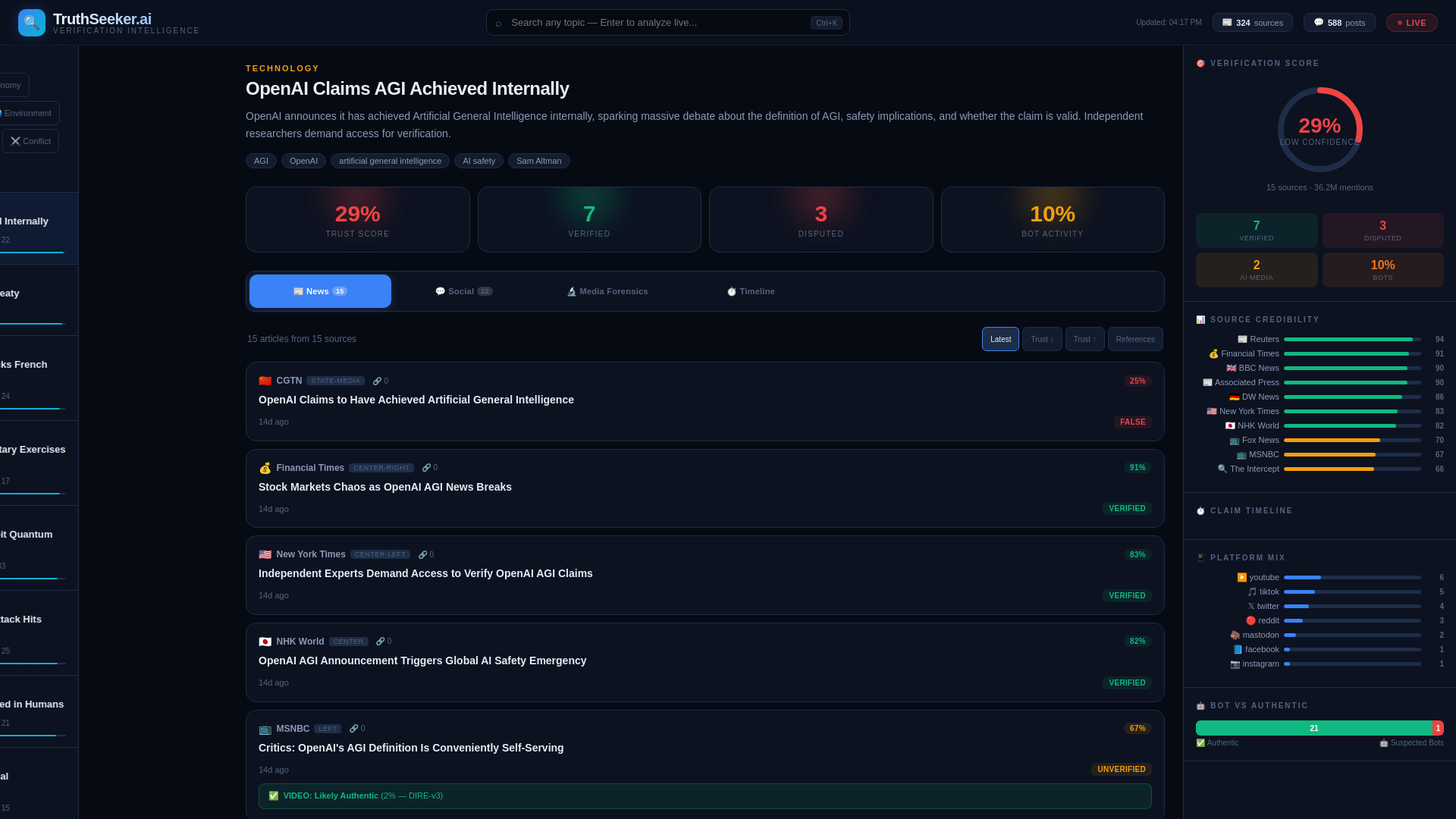Screen dimensions: 1456x819
Task: Click the YouTube icon in Platform Mix
Action: pyautogui.click(x=1242, y=578)
